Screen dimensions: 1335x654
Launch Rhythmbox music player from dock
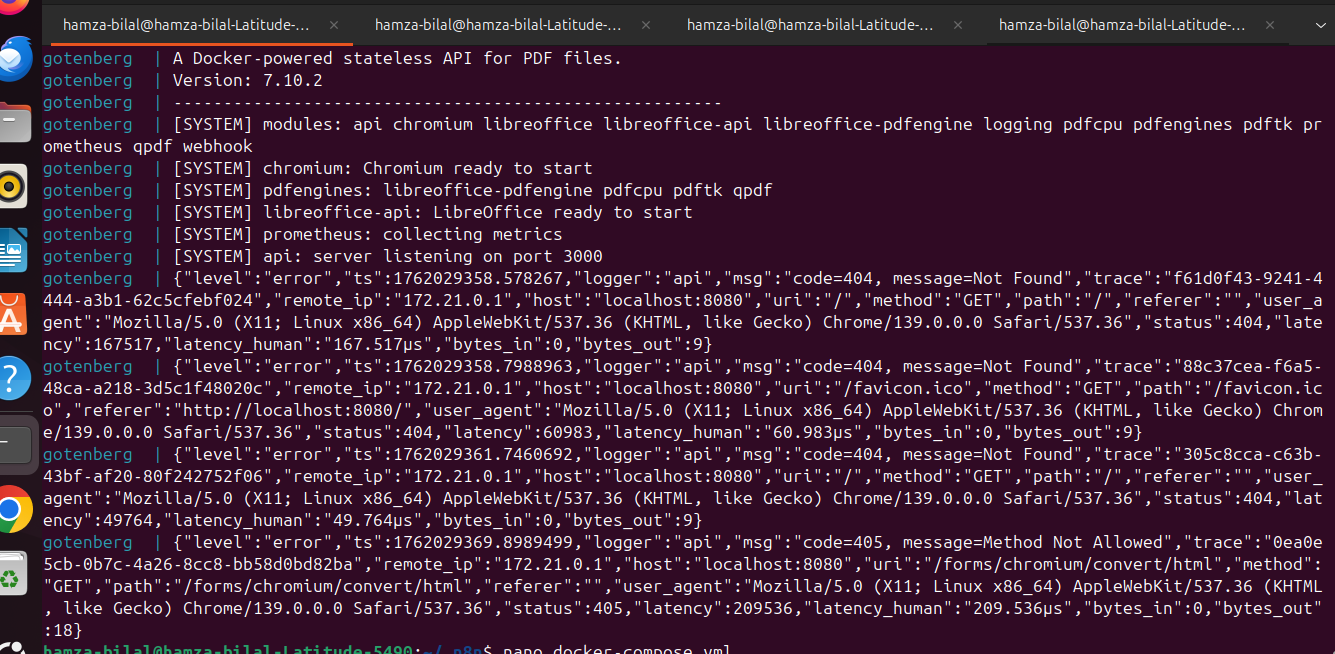(14, 186)
